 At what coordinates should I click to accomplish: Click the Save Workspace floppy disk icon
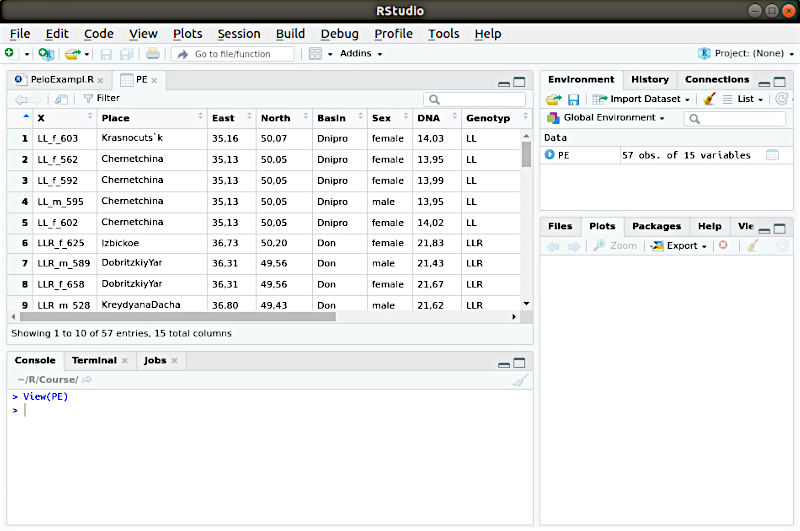click(x=573, y=99)
